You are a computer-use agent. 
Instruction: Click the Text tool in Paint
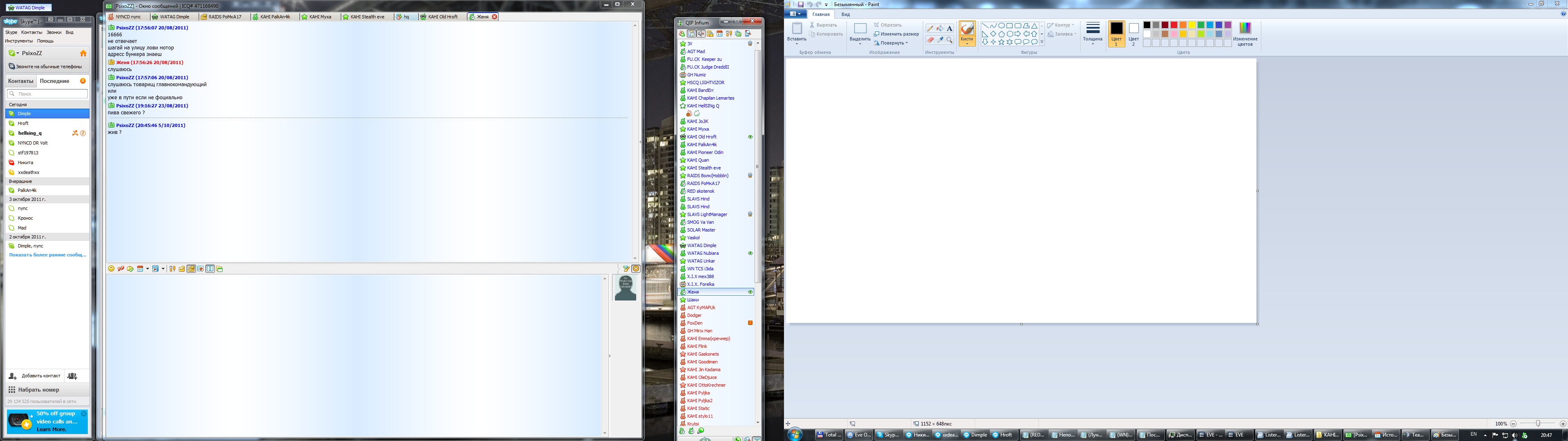pos(949,29)
